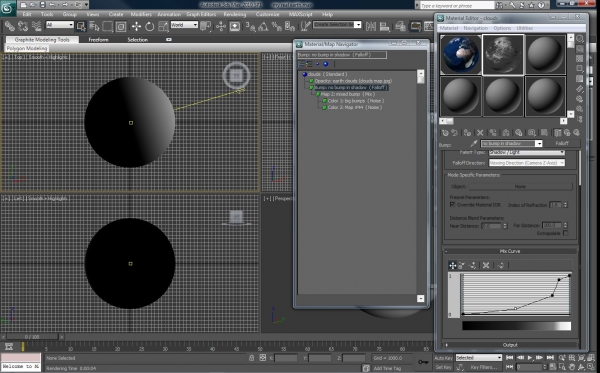The width and height of the screenshot is (600, 373).
Task: Click the Go to Parent icon
Action: point(567,133)
